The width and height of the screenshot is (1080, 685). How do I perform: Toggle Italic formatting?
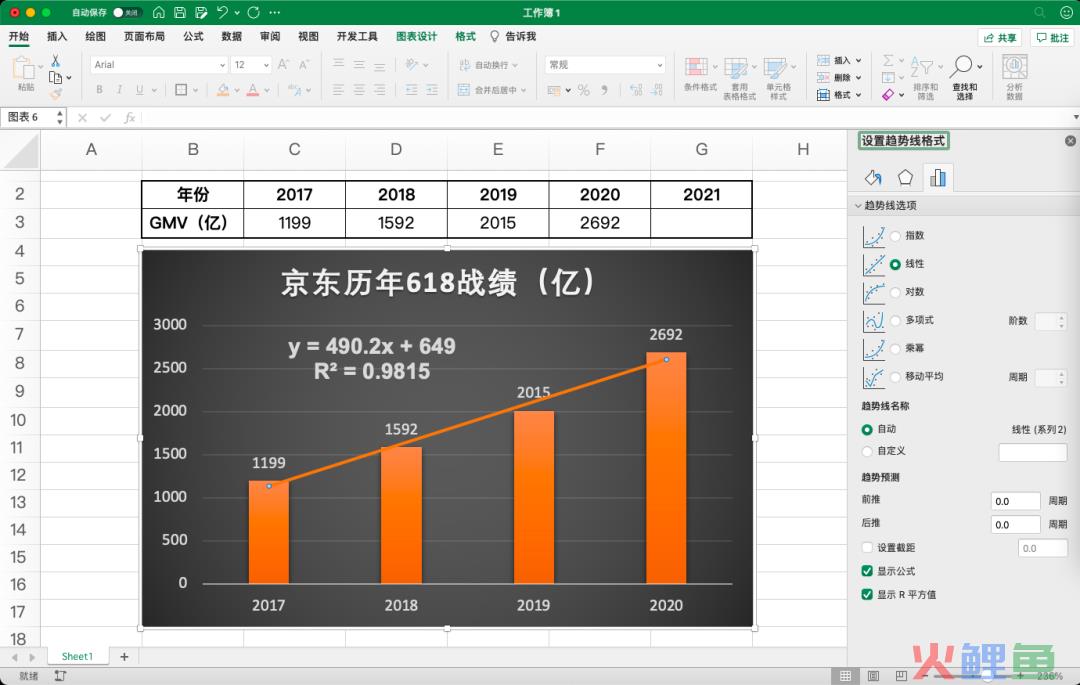[x=119, y=89]
